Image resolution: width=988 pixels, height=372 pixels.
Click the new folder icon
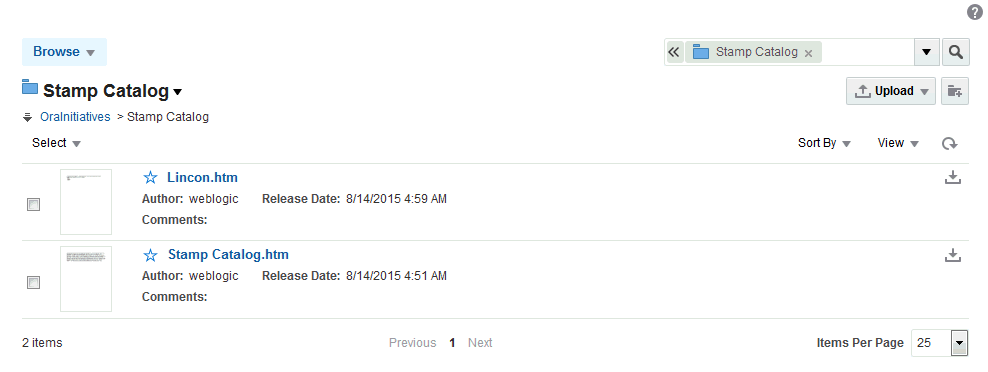(x=955, y=91)
